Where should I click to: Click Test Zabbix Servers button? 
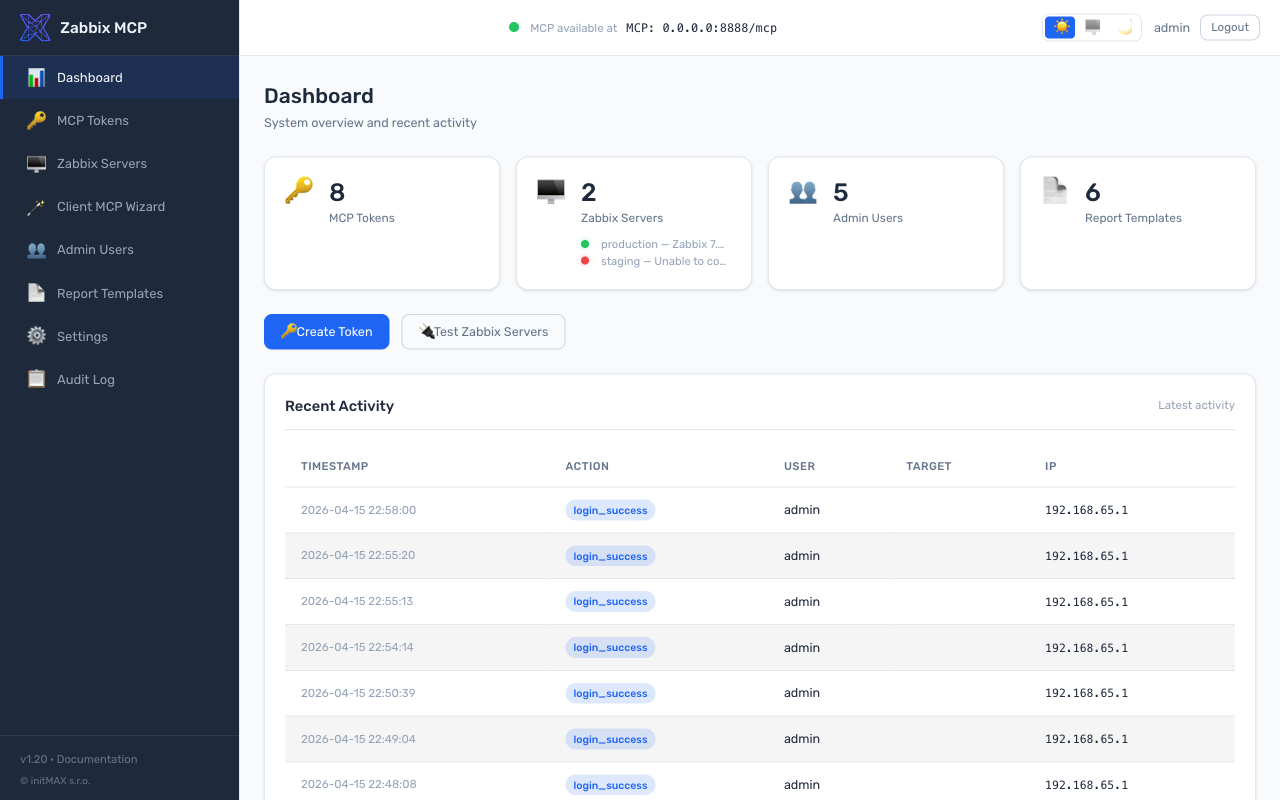[483, 332]
